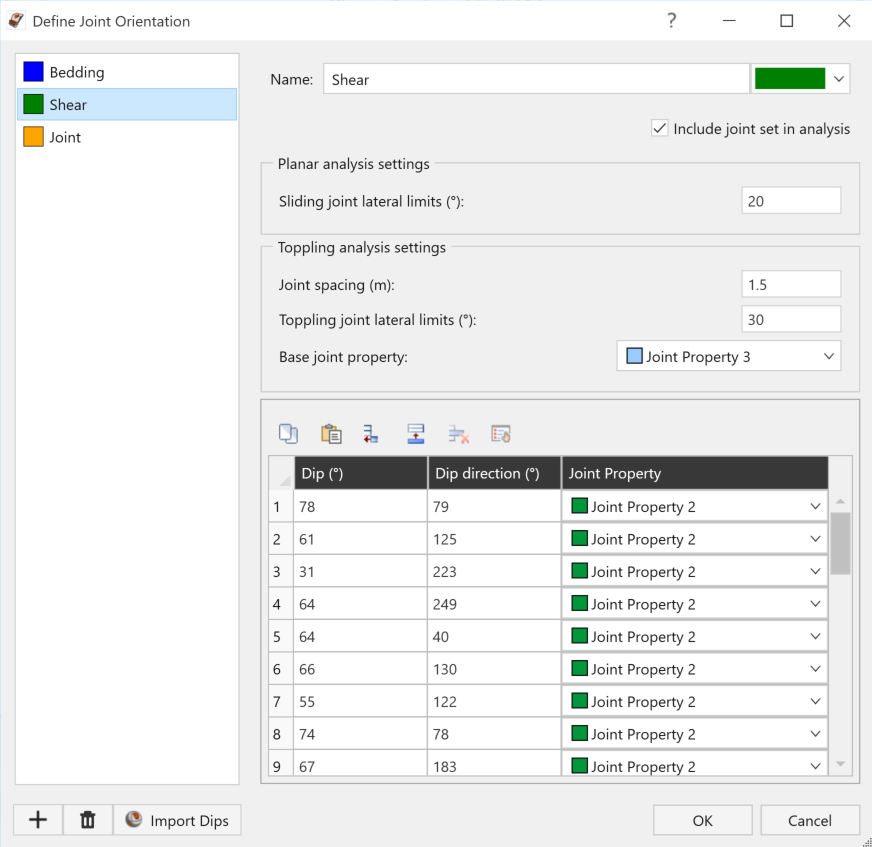The image size is (872, 847).
Task: Toggle Include joint set in analysis checkbox
Action: point(660,128)
